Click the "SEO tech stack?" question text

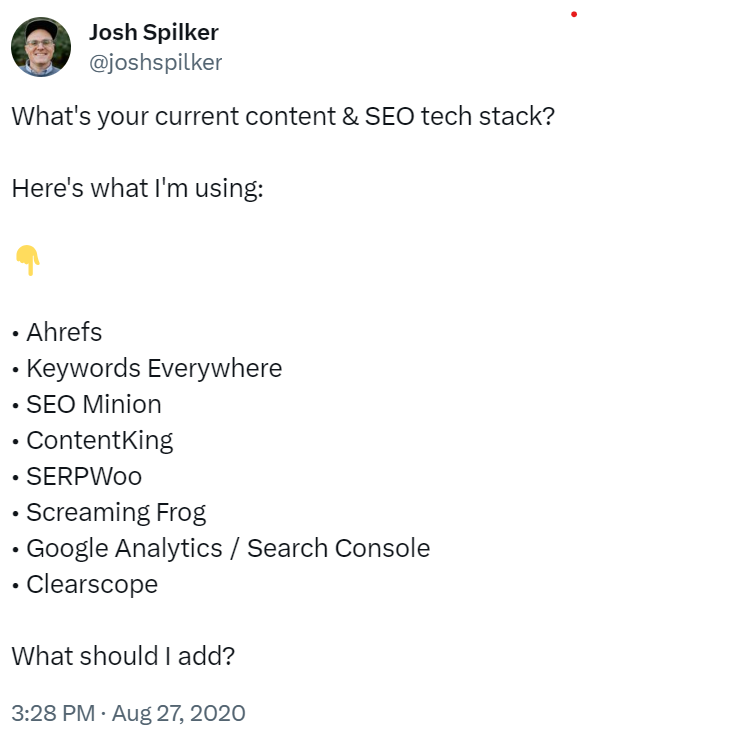[x=459, y=116]
